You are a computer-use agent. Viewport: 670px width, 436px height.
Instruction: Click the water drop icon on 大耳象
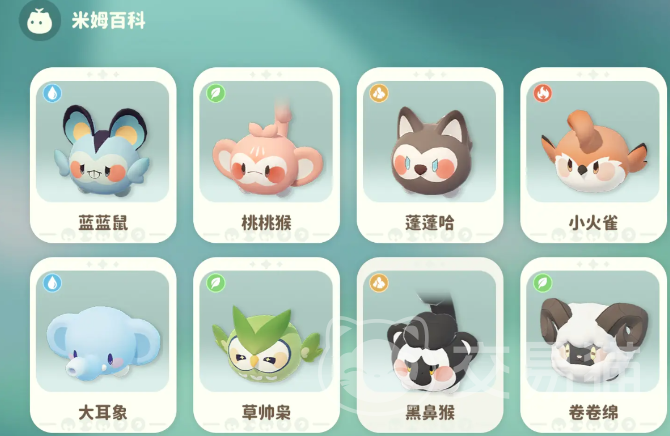point(53,283)
